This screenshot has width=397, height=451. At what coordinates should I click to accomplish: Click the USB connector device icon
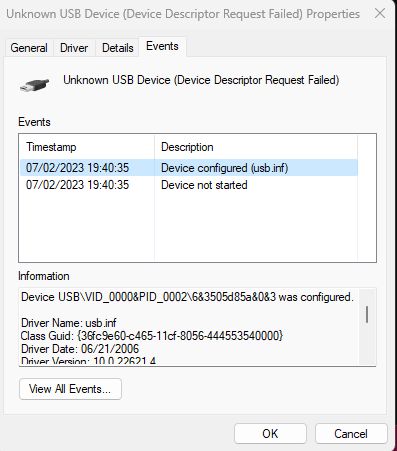click(34, 84)
